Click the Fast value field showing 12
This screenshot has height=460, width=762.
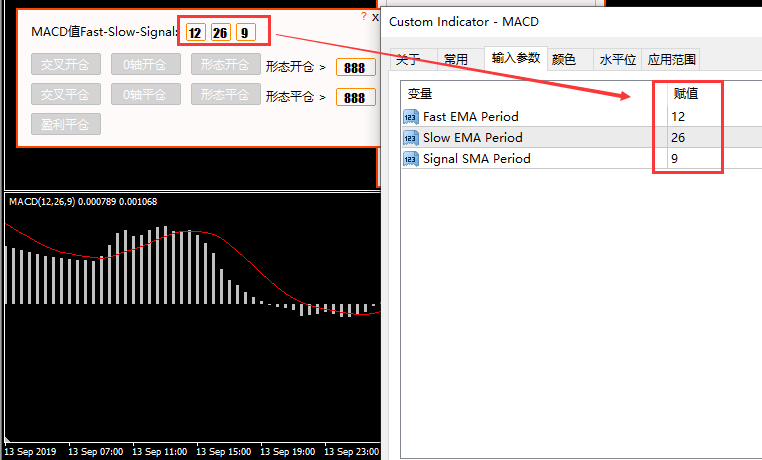point(195,33)
